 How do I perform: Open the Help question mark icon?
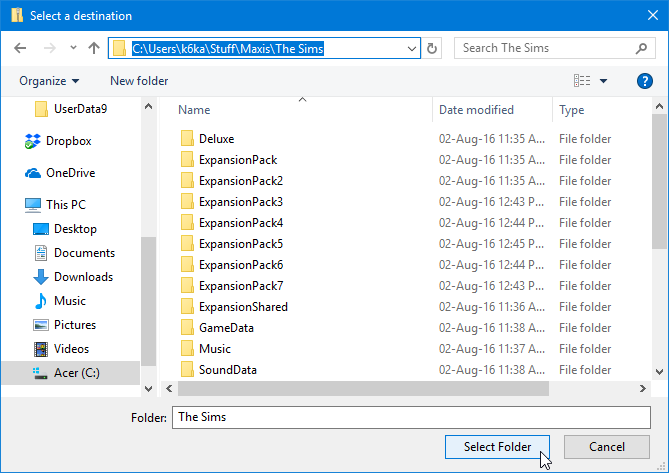pos(645,81)
